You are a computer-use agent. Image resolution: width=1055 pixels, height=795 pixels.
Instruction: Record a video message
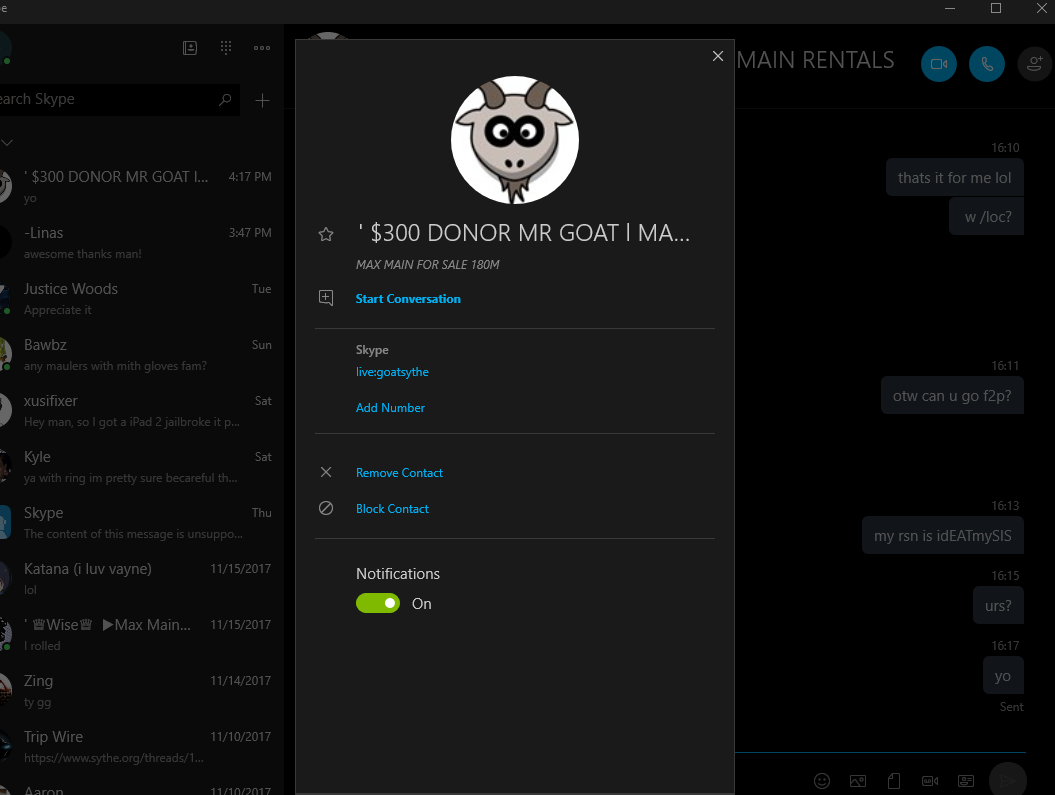tap(930, 781)
